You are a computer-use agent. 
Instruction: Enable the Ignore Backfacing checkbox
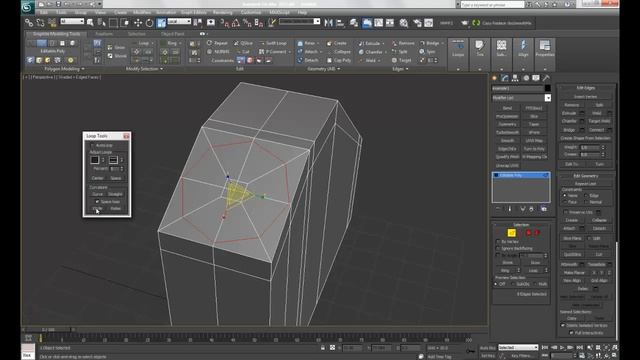point(498,248)
